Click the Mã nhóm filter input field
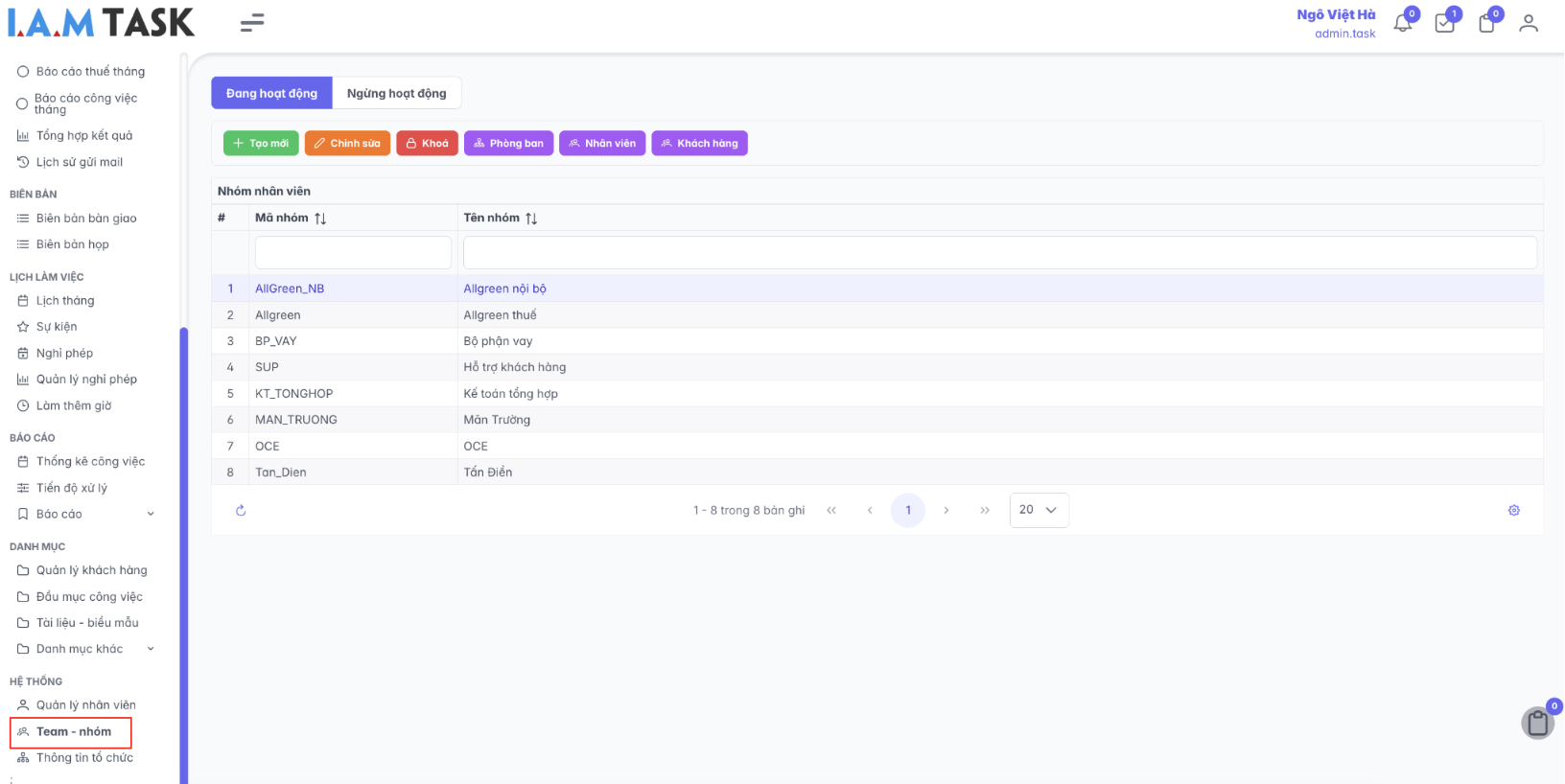 (353, 253)
